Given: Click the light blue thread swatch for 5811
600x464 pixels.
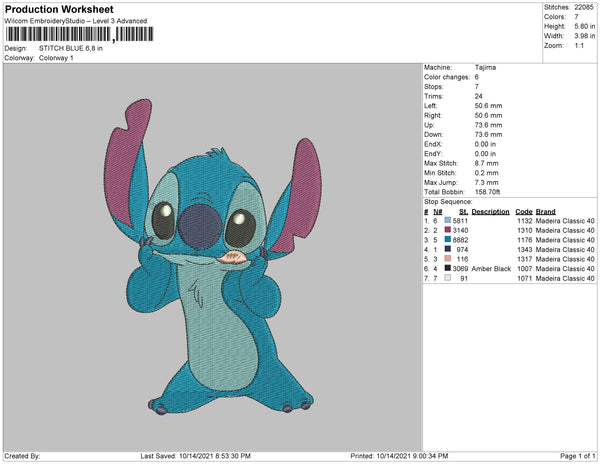Looking at the screenshot, I should pos(447,221).
